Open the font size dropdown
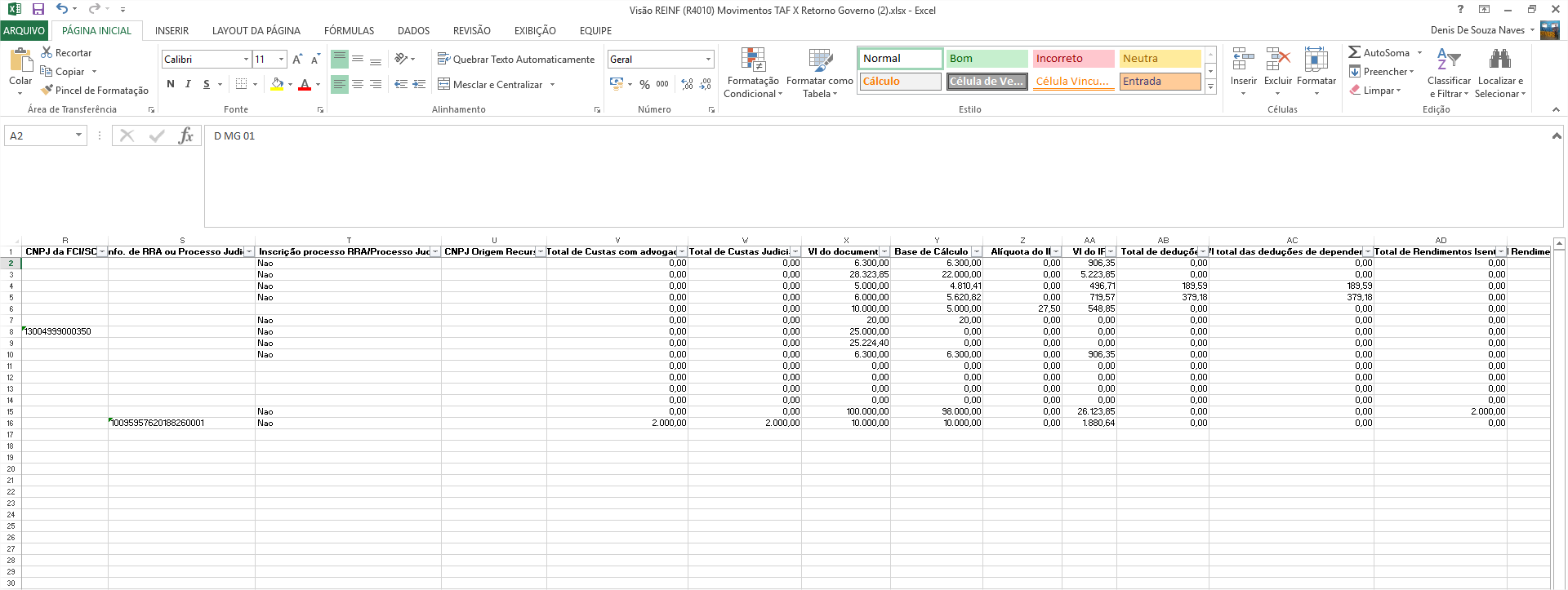Image resolution: width=1568 pixels, height=590 pixels. (x=282, y=60)
